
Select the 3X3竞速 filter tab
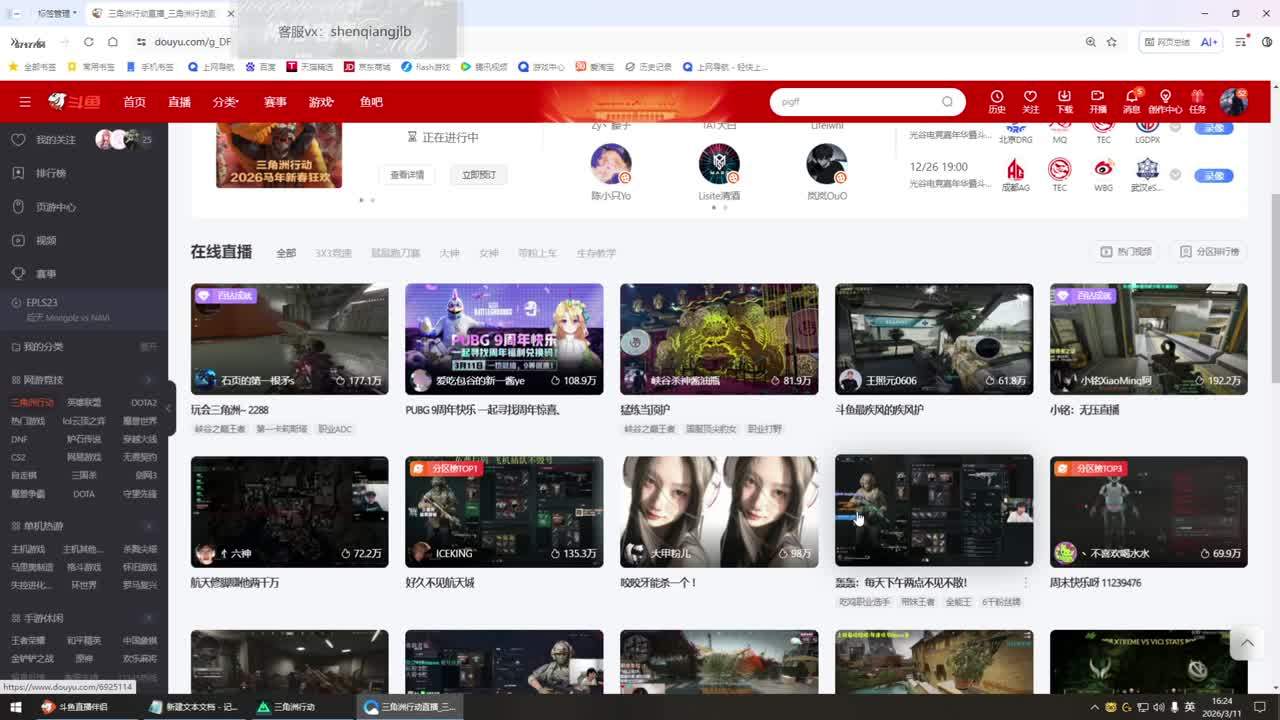click(333, 254)
